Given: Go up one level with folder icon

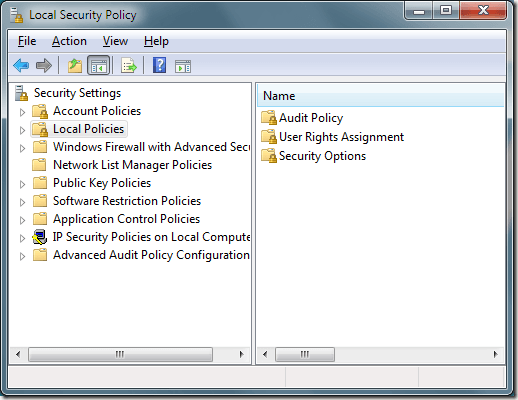Looking at the screenshot, I should (75, 65).
